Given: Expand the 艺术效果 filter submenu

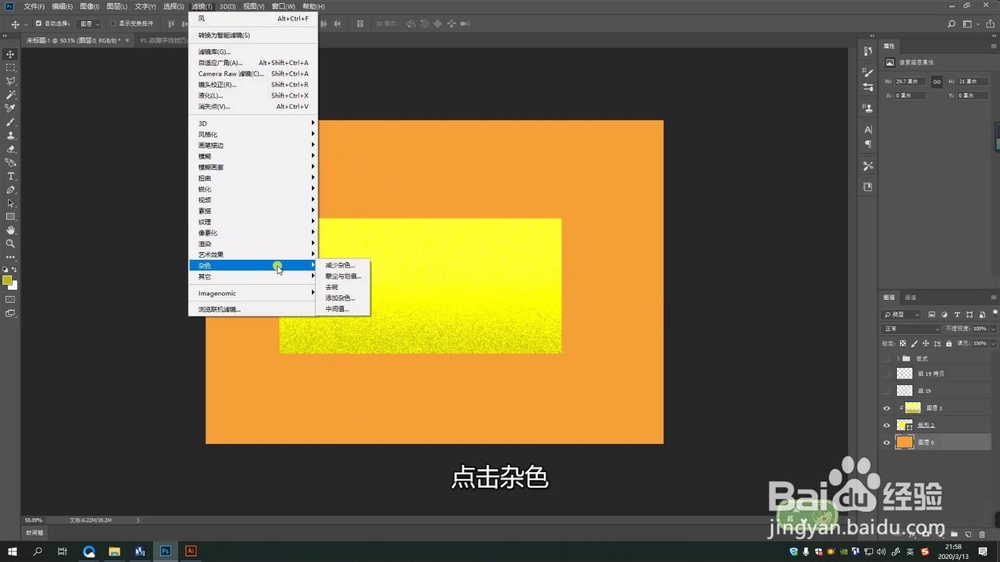Looking at the screenshot, I should tap(253, 255).
